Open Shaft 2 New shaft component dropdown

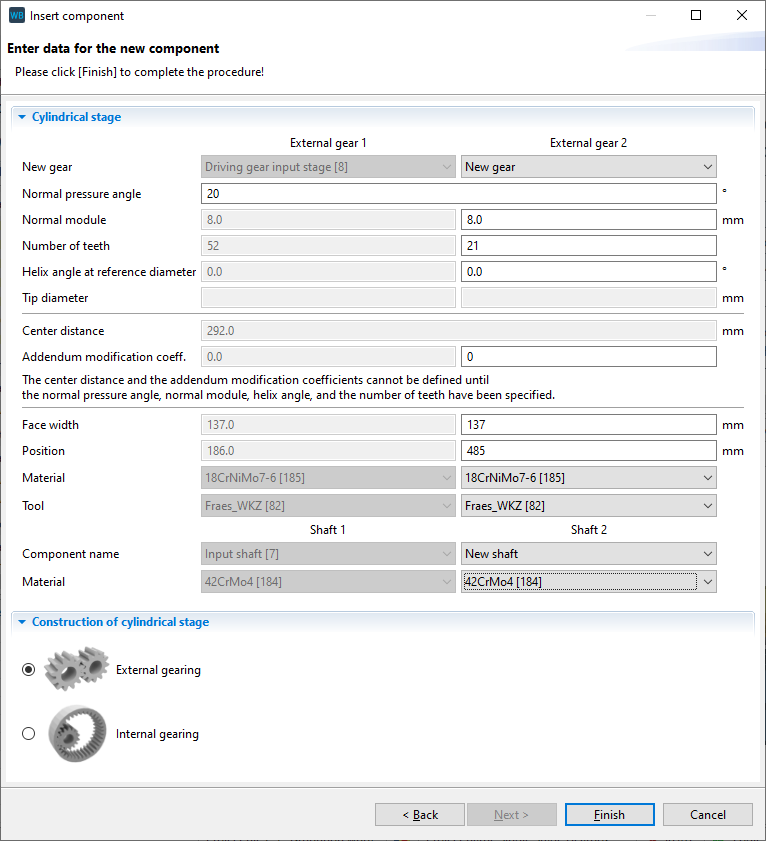click(x=588, y=554)
